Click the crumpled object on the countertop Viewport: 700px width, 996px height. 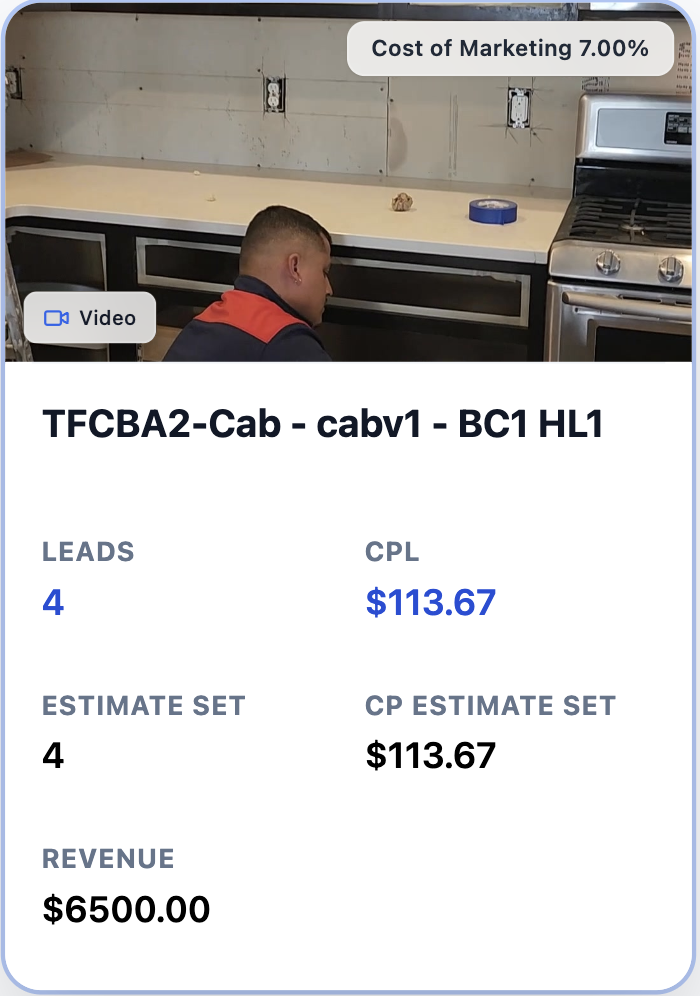coord(403,201)
